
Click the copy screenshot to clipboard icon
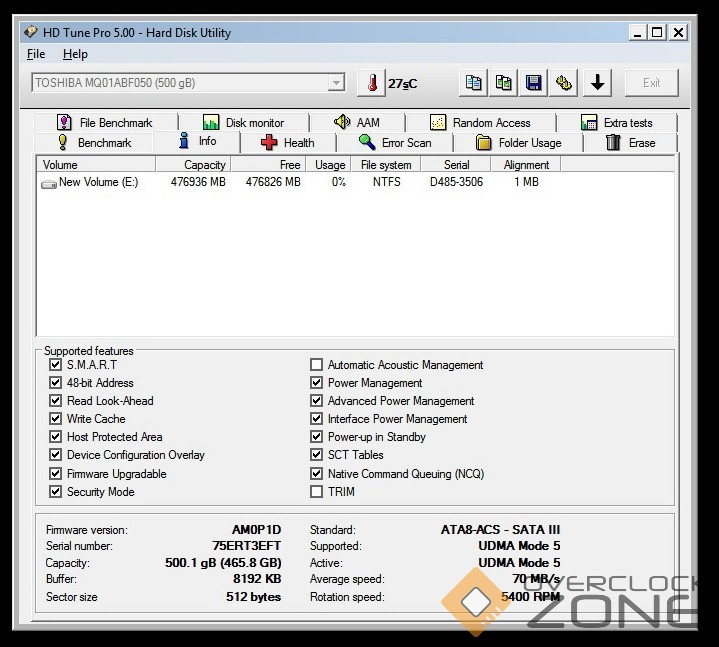click(x=503, y=83)
